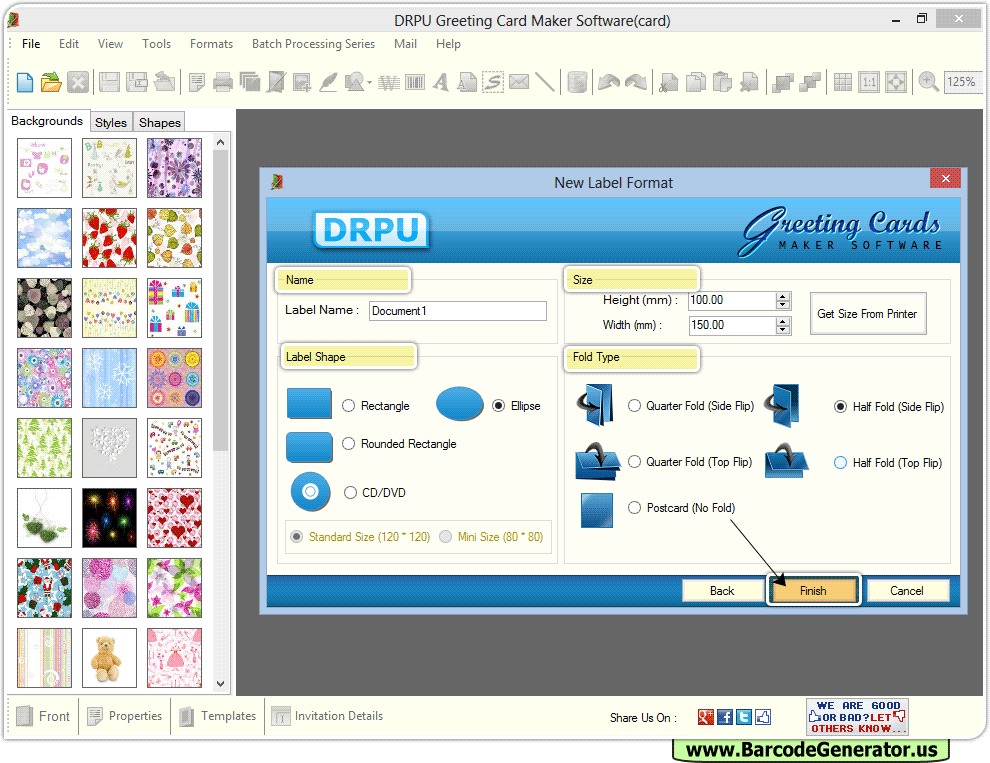990x763 pixels.
Task: Select the Text 'A' tool icon
Action: click(441, 82)
